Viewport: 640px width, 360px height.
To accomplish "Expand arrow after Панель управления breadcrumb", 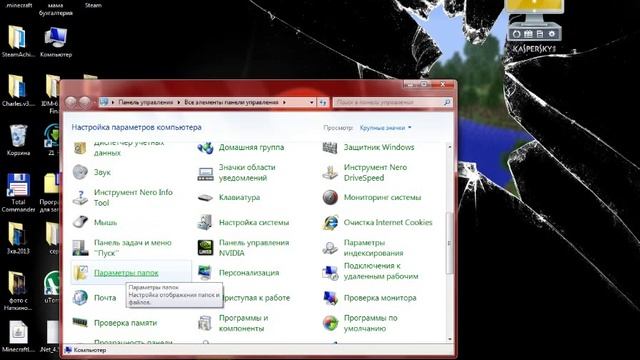I will click(179, 102).
